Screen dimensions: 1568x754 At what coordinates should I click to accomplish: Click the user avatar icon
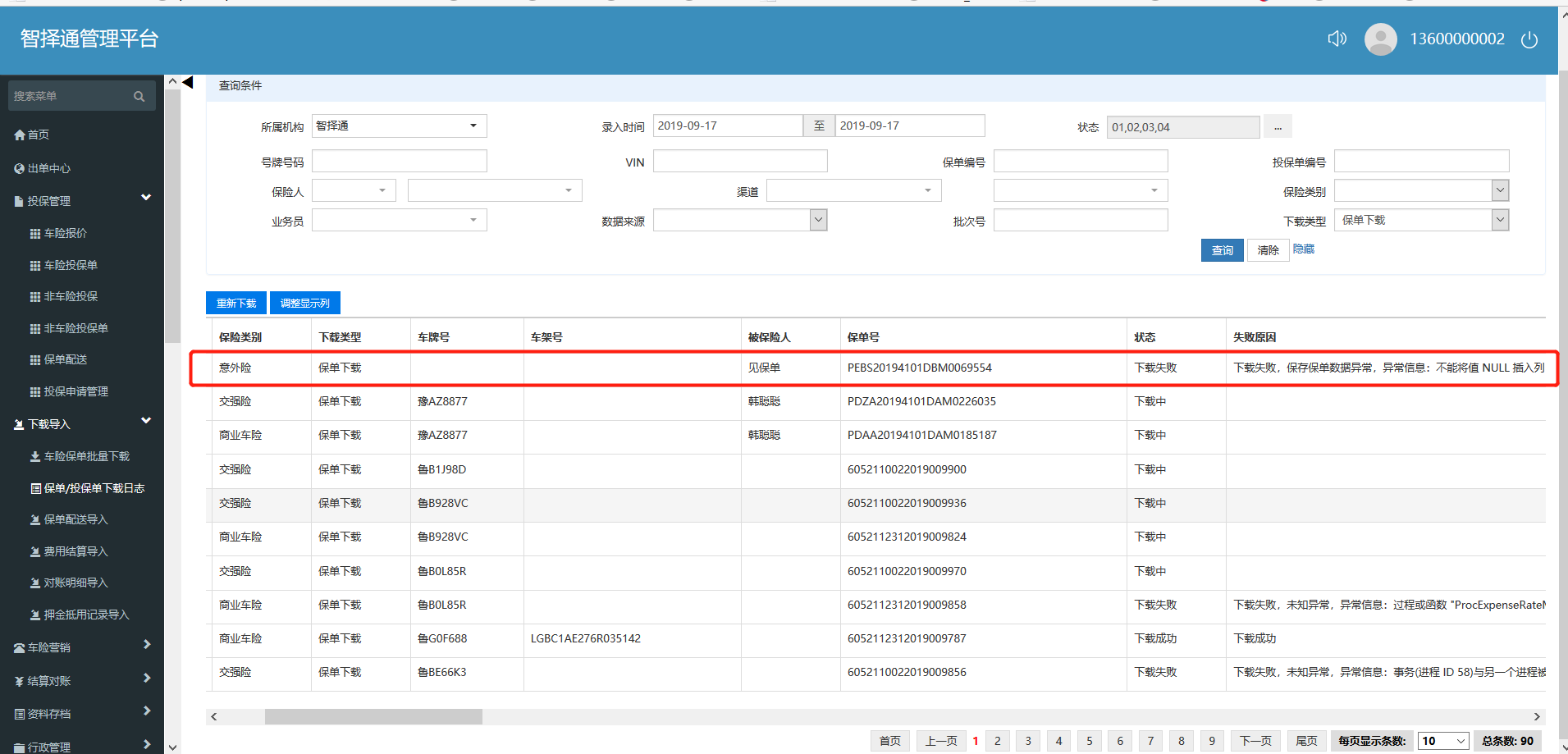pyautogui.click(x=1380, y=39)
